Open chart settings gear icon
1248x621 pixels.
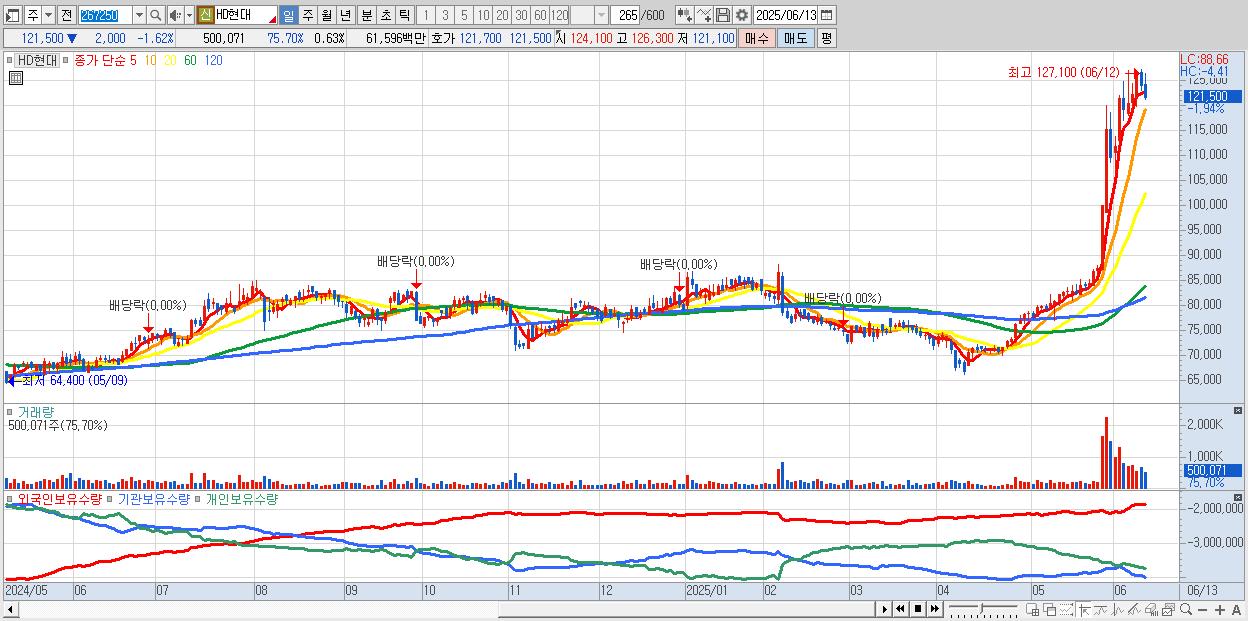pos(742,15)
